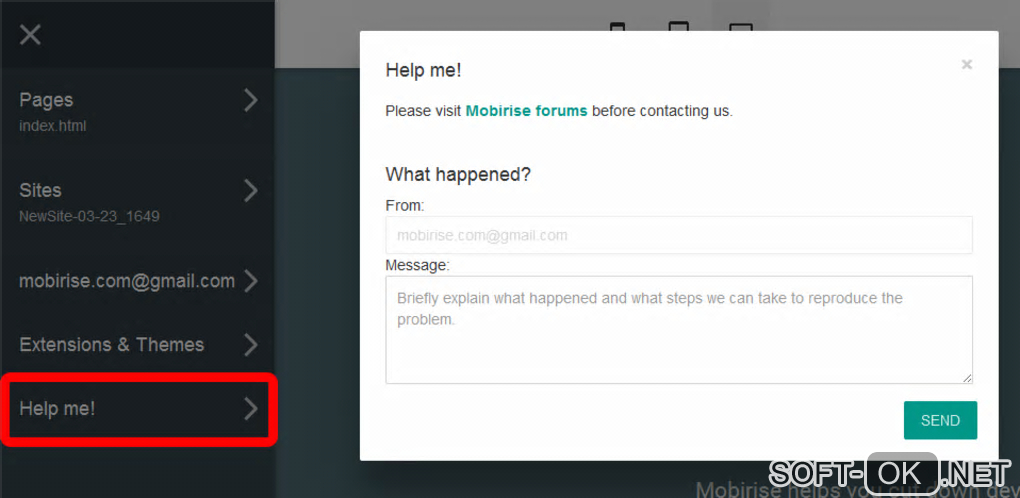Click the SEND button
The image size is (1020, 498).
point(940,420)
